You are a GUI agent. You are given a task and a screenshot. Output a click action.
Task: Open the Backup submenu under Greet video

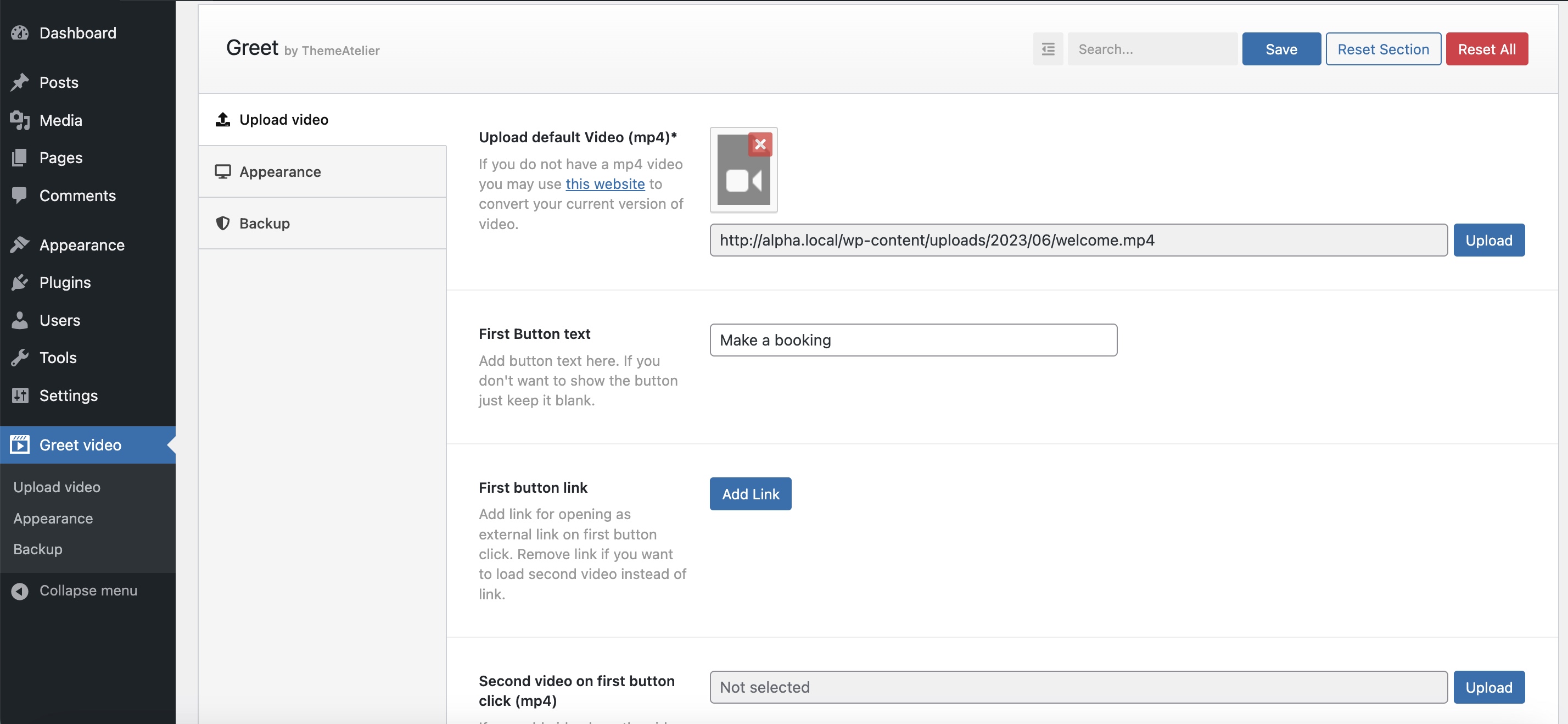(x=38, y=549)
